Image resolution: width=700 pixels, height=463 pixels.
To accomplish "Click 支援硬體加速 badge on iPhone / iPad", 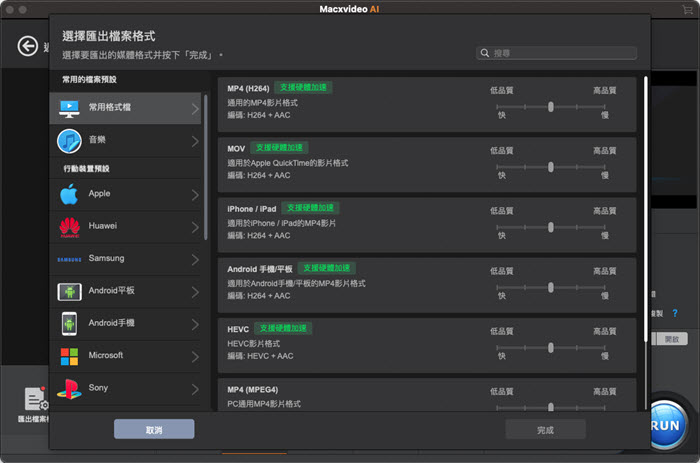I will 310,208.
